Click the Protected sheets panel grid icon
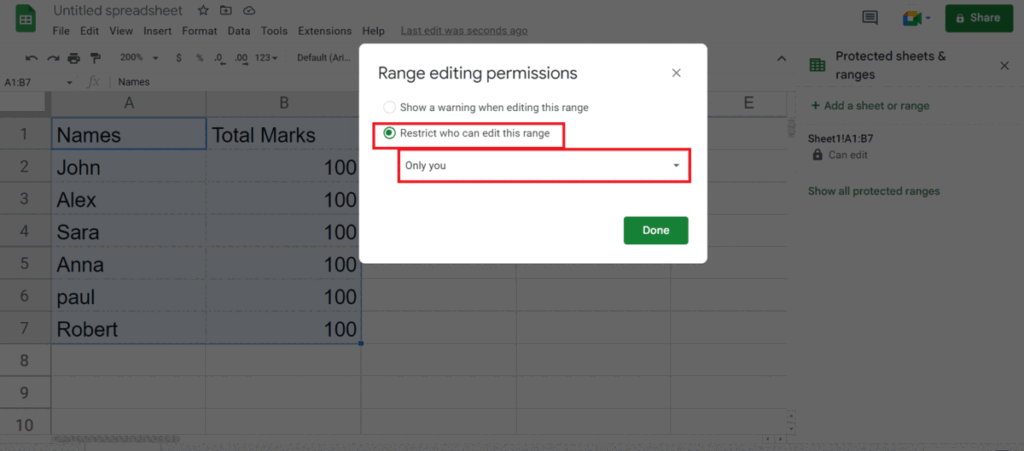The height and width of the screenshot is (451, 1024). 817,65
